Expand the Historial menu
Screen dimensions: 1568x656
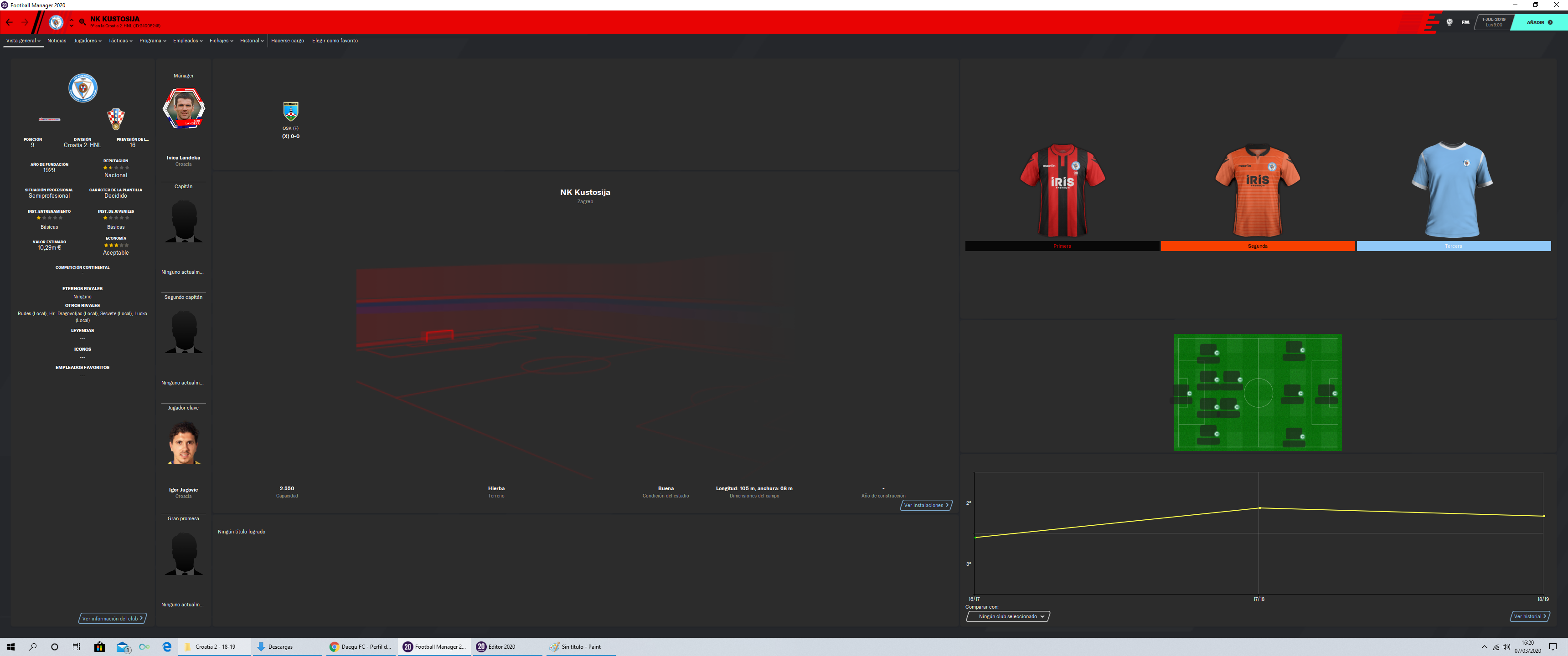tap(252, 41)
